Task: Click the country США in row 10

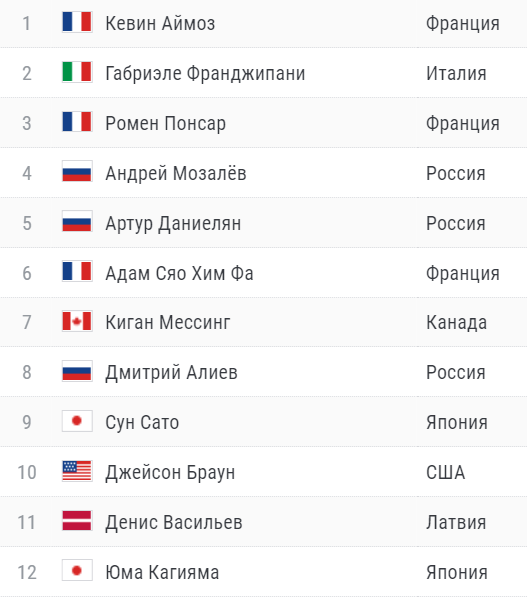Action: pos(445,472)
